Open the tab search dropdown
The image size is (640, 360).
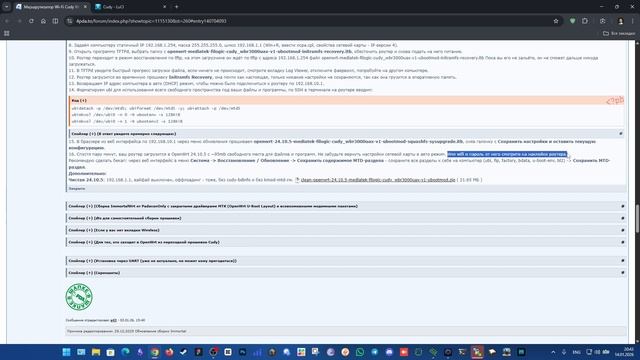pos(7,7)
